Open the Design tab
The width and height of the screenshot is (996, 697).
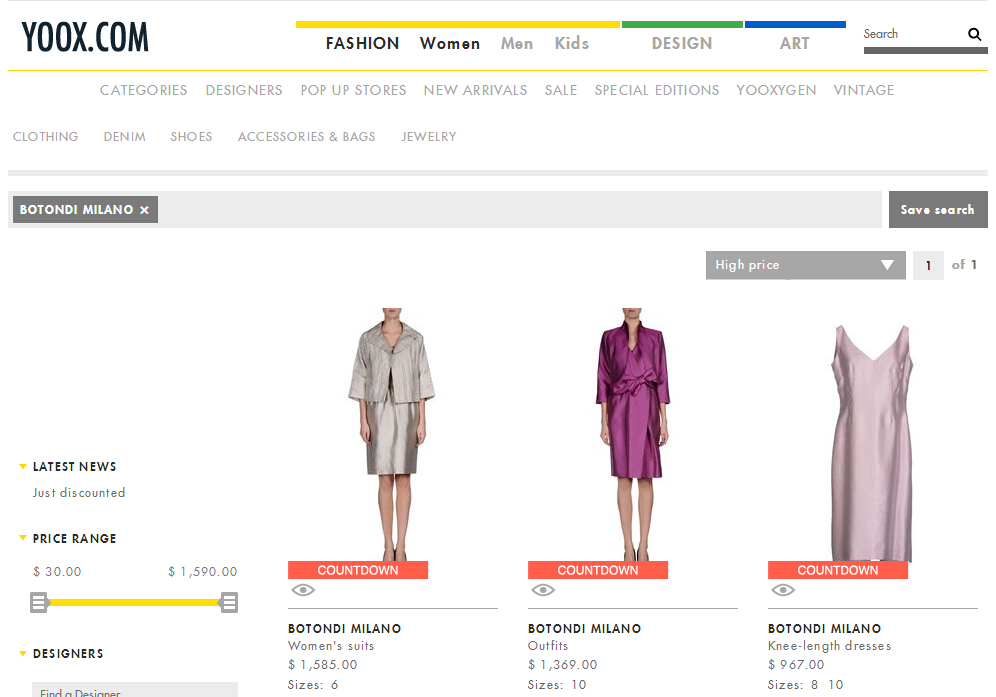pyautogui.click(x=682, y=43)
